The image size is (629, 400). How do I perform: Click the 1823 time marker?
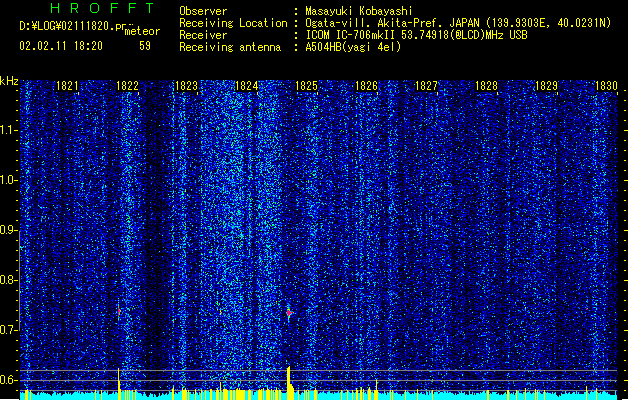(x=187, y=86)
